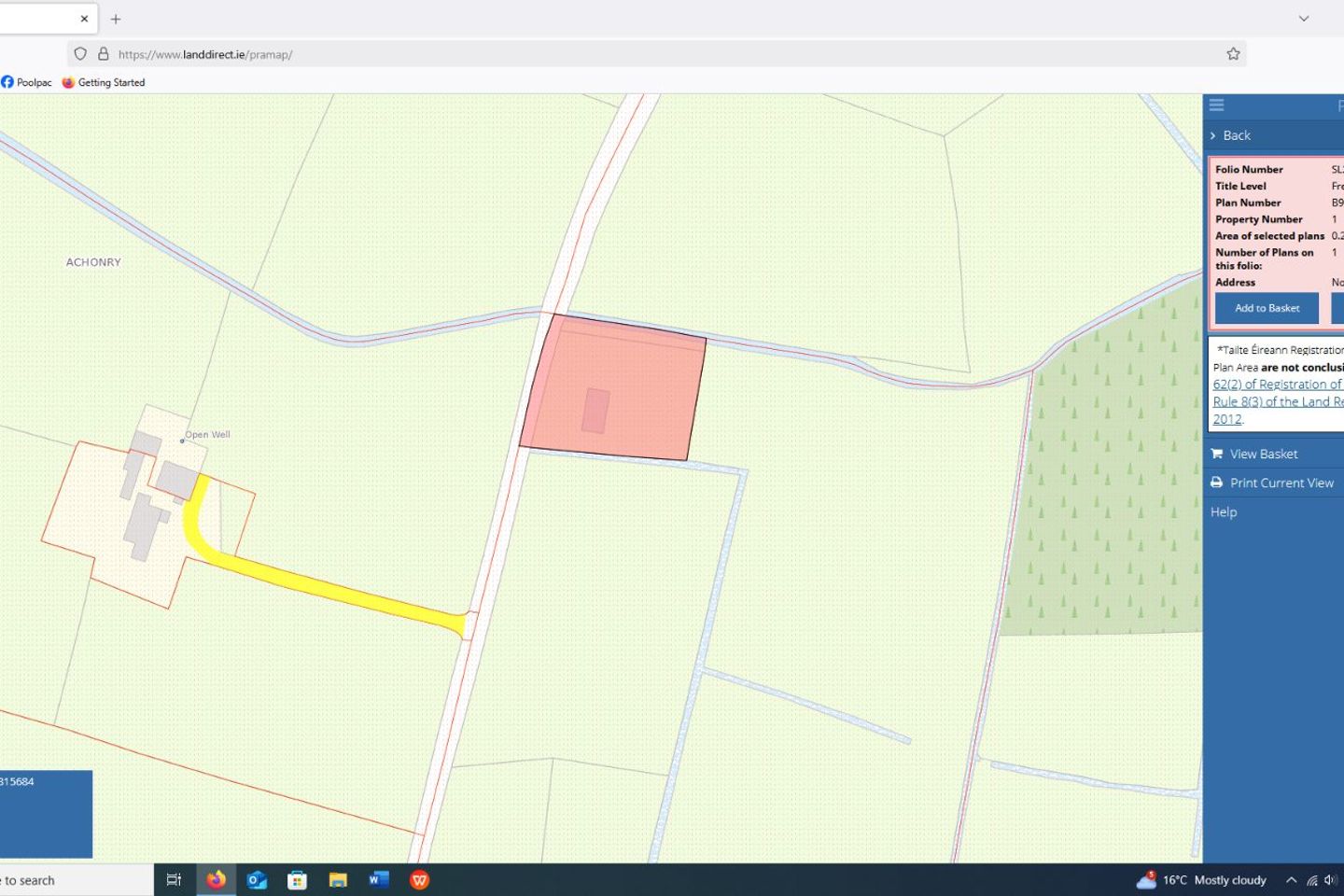Close the current browser tab

(84, 19)
